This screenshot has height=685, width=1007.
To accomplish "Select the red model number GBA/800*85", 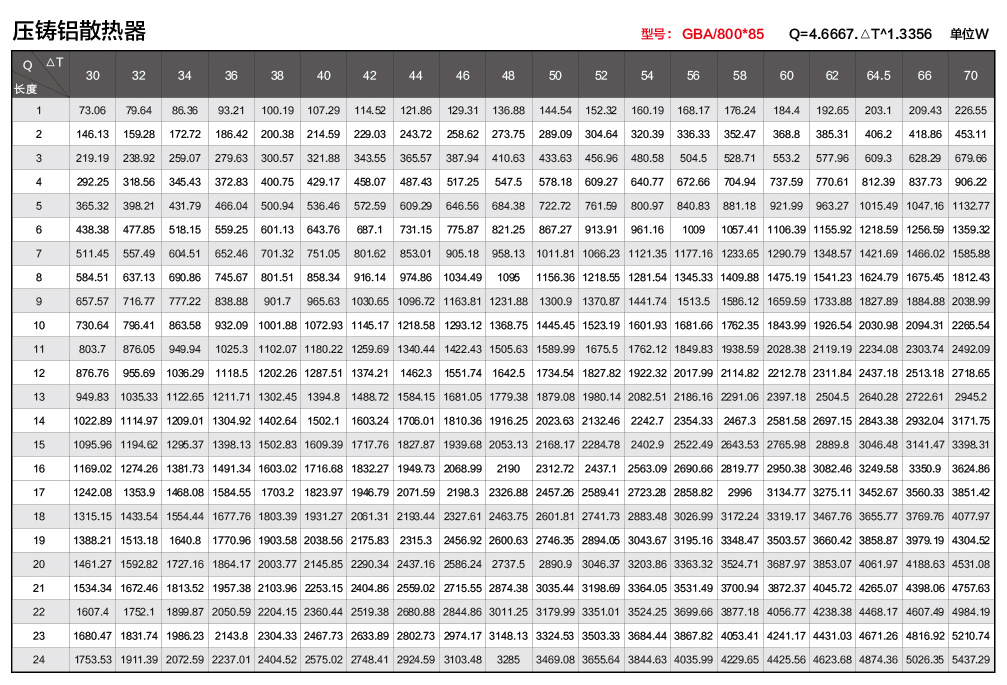I will [x=722, y=34].
